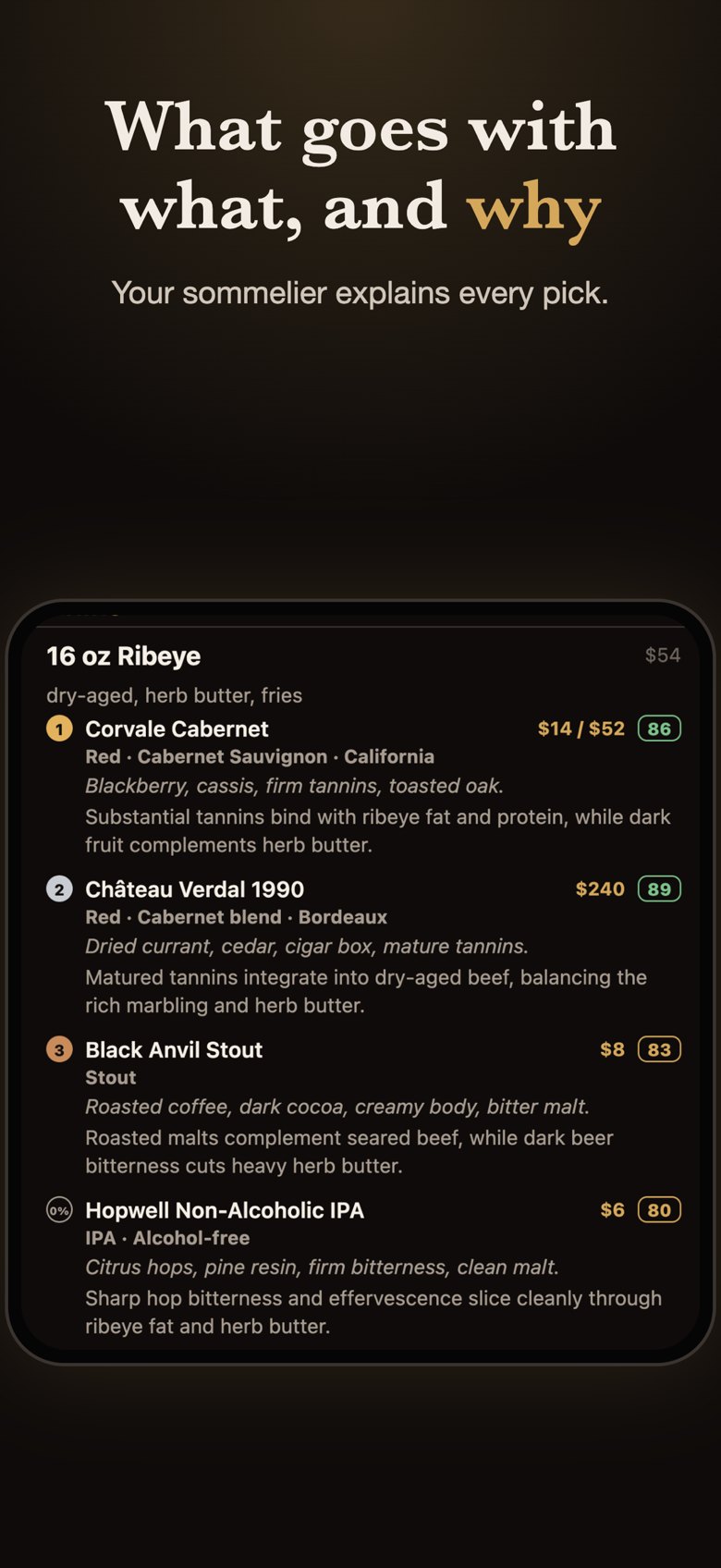Tap the $240 Château Verdal price

[x=600, y=889]
